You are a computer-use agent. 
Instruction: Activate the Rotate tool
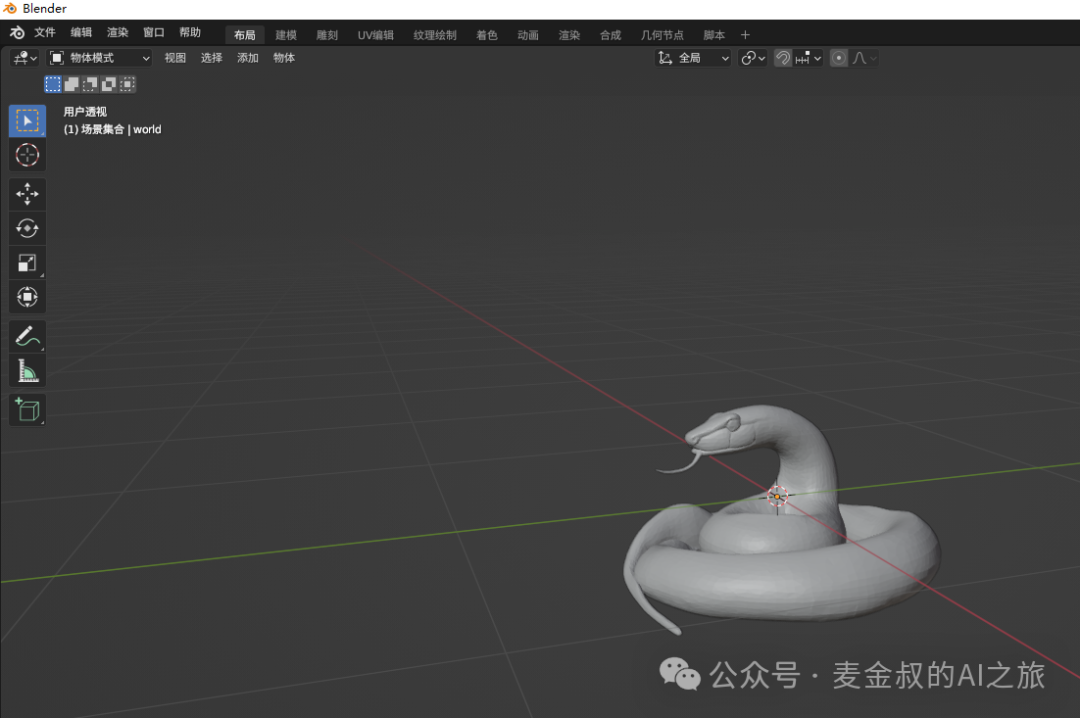27,229
